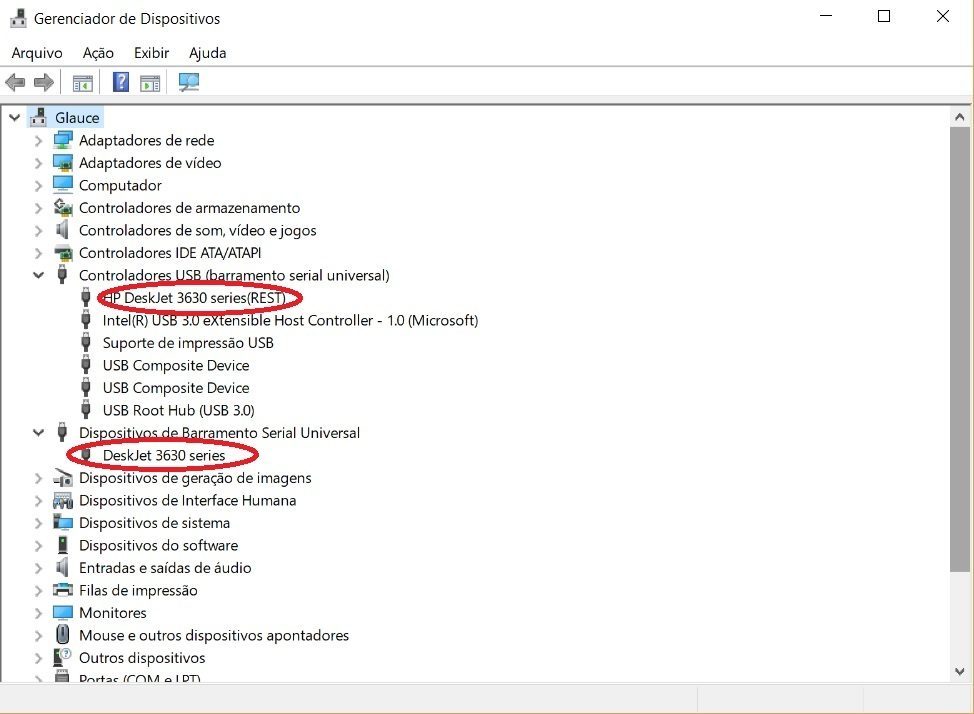
Task: Click the Adaptadores de rede network icon
Action: coord(63,140)
